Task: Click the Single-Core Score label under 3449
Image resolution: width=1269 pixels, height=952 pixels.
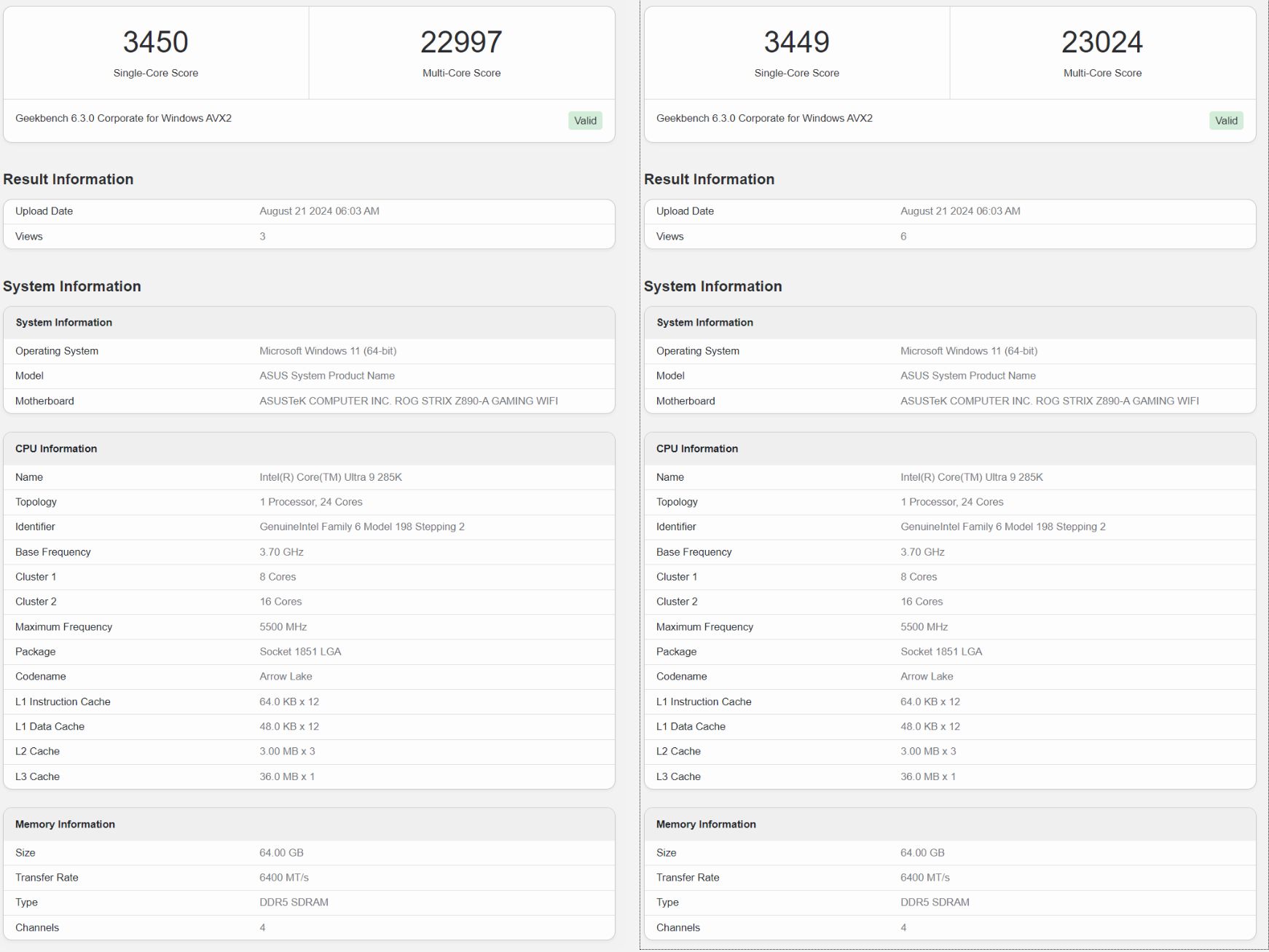Action: (x=797, y=73)
